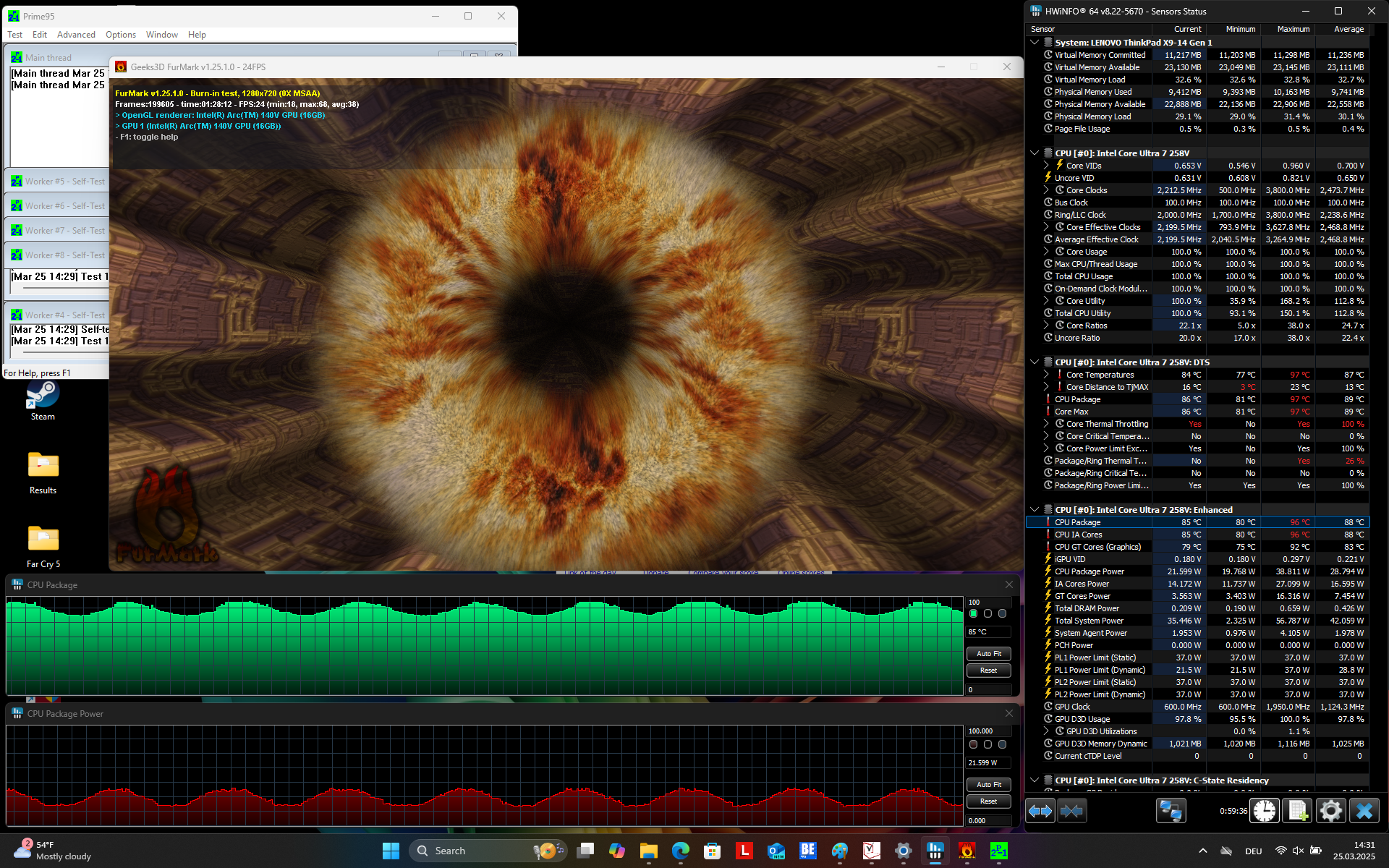Open Windows Settings from the taskbar
The width and height of the screenshot is (1389, 868).
coord(904,851)
